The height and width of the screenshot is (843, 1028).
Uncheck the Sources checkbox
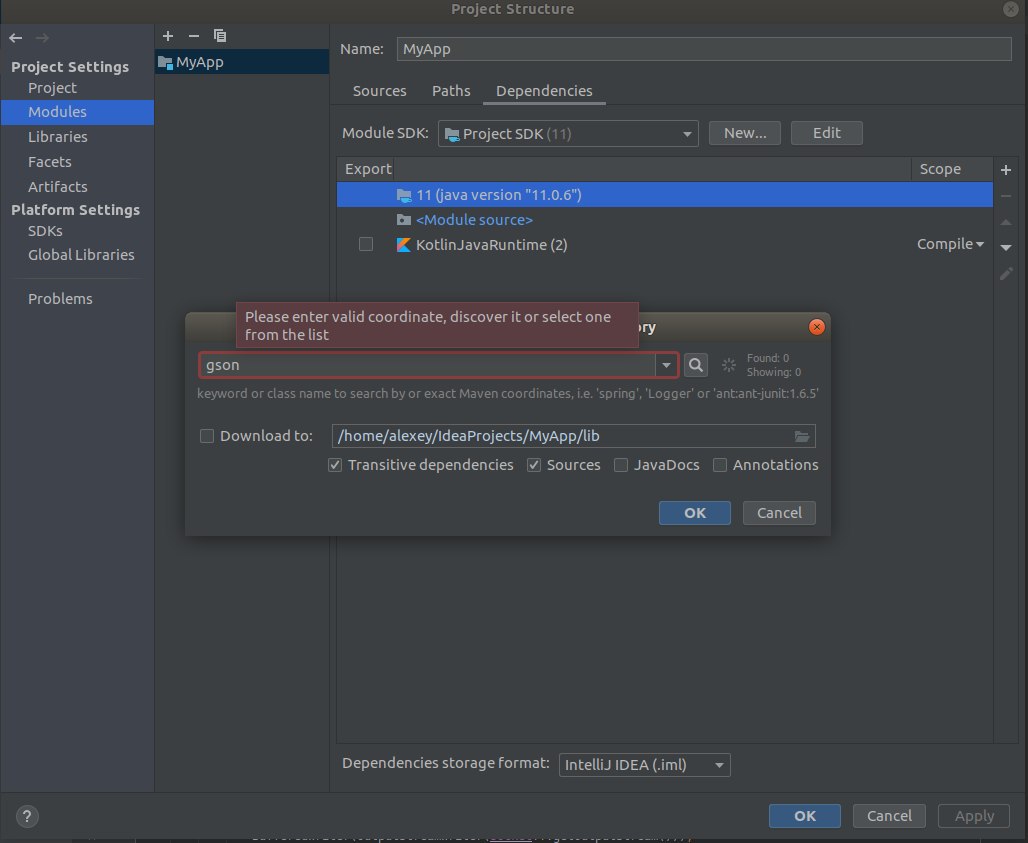[x=534, y=465]
